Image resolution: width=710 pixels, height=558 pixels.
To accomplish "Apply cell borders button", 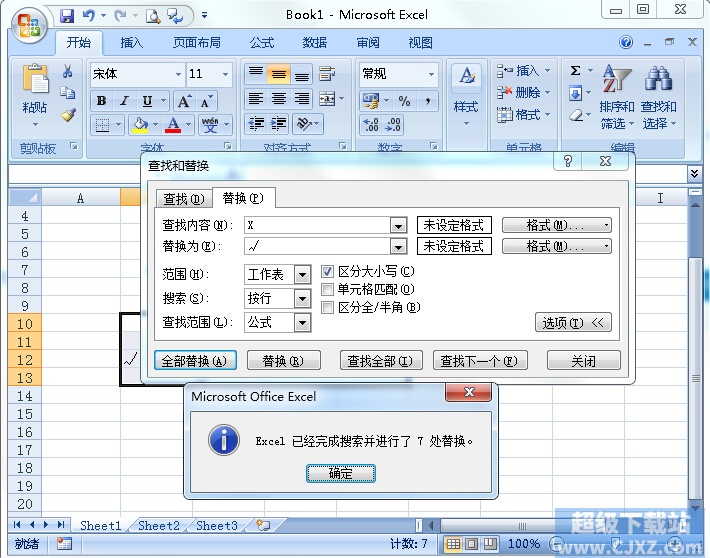I will (102, 124).
